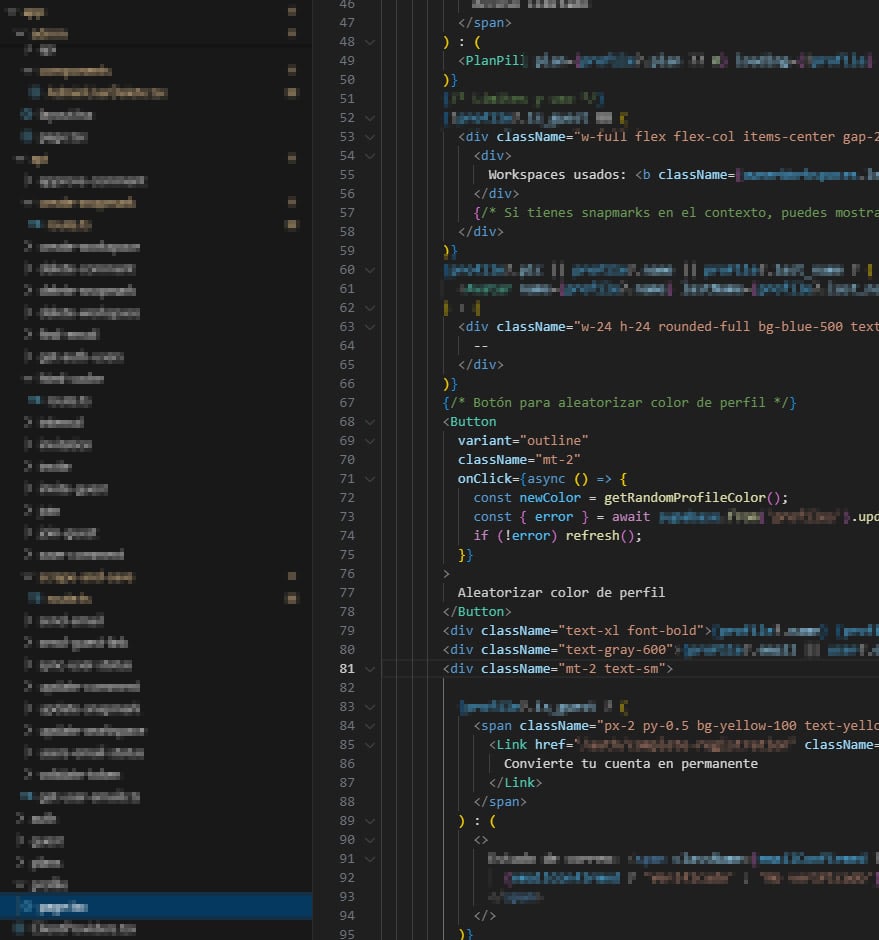Collapse the onClick handler at line 71
Viewport: 879px width, 940px height.
(370, 479)
